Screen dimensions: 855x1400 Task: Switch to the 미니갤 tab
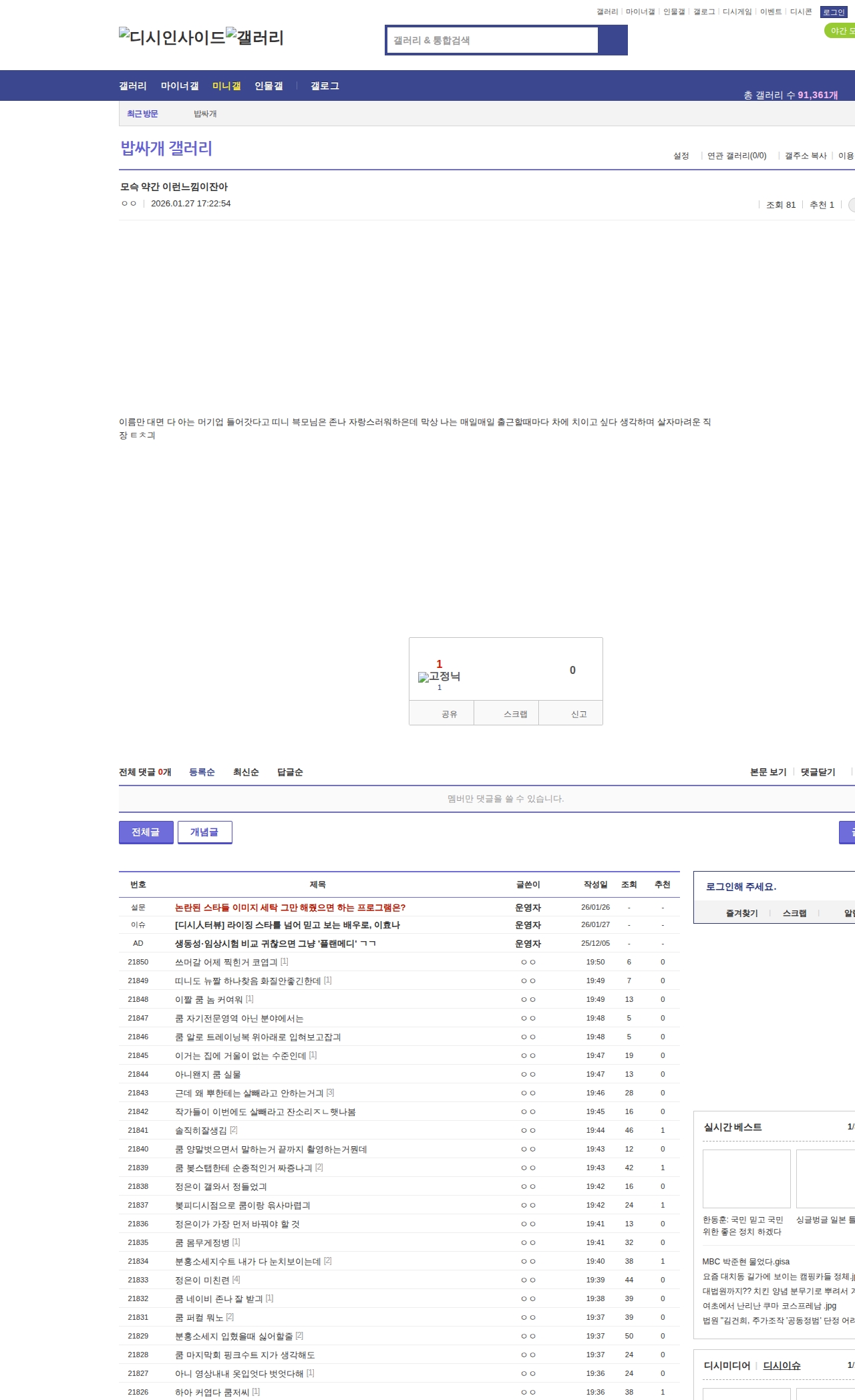click(x=226, y=86)
